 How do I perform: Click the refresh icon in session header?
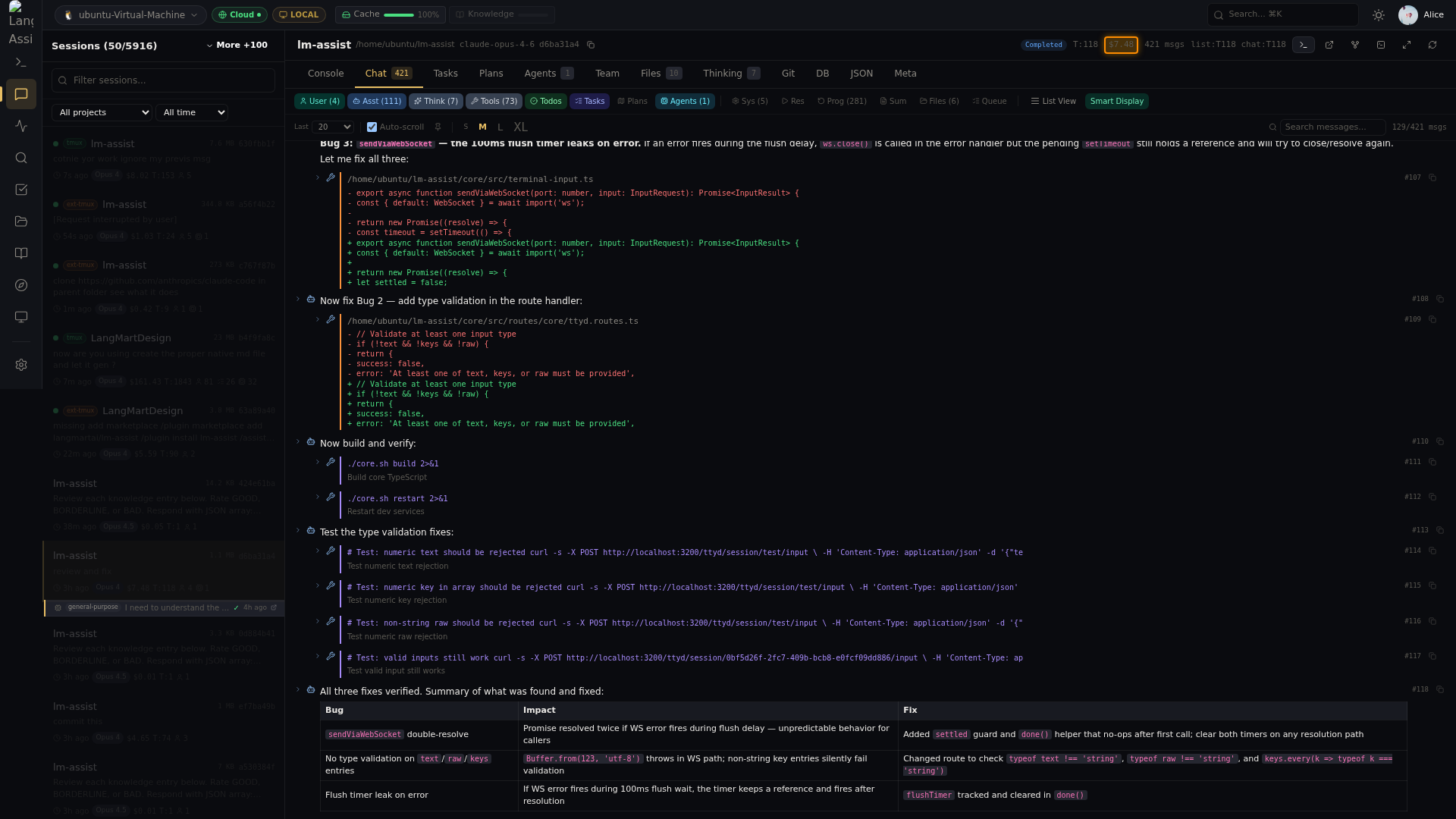point(1432,45)
